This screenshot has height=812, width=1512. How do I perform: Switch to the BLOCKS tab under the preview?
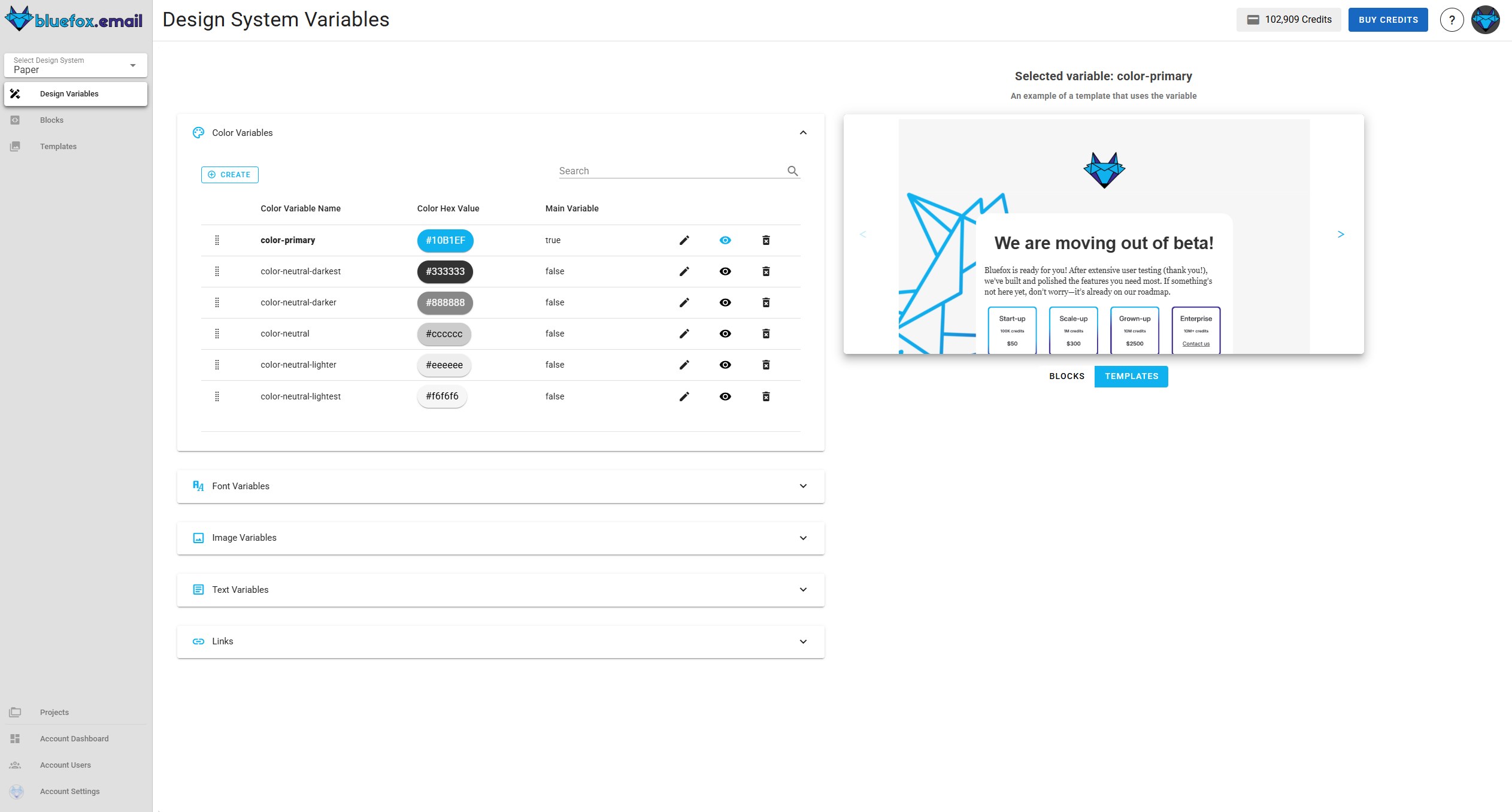(1066, 376)
